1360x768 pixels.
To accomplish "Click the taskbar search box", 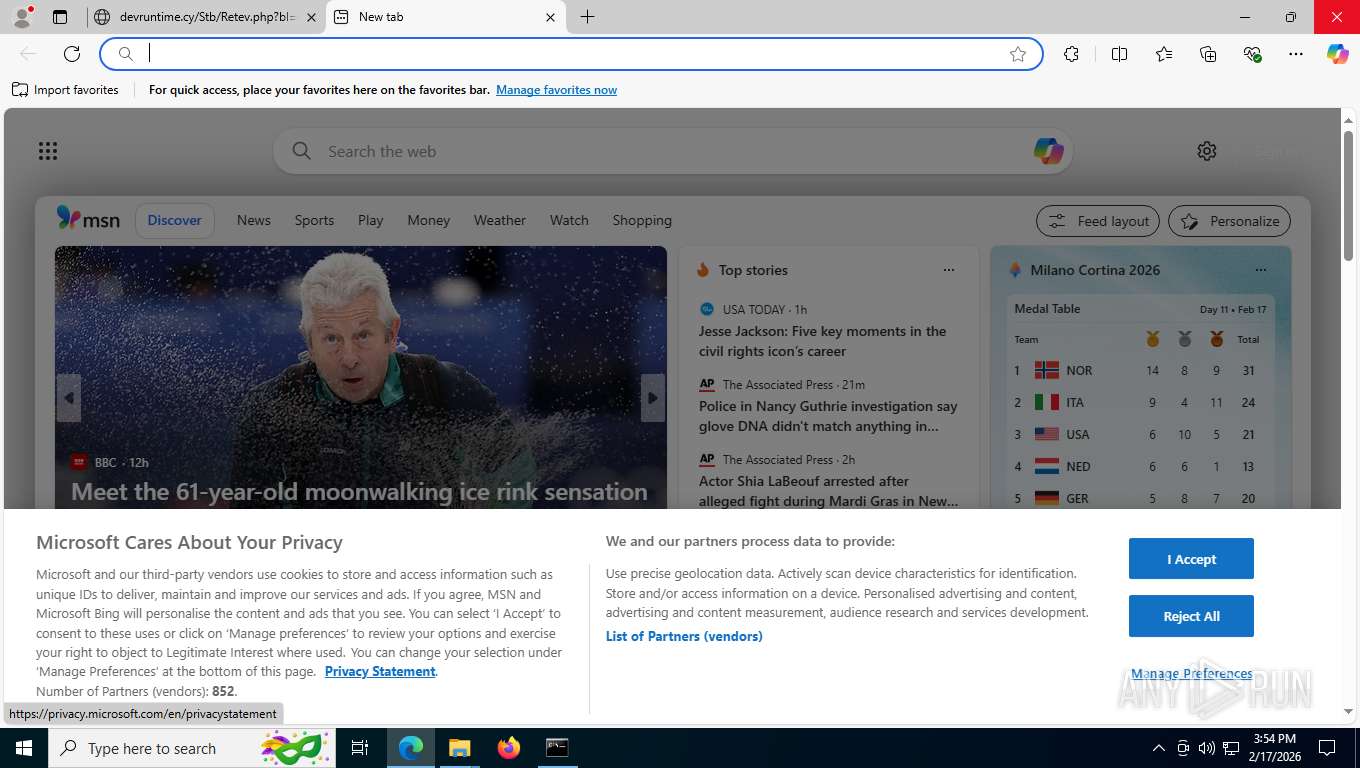I will (x=192, y=748).
